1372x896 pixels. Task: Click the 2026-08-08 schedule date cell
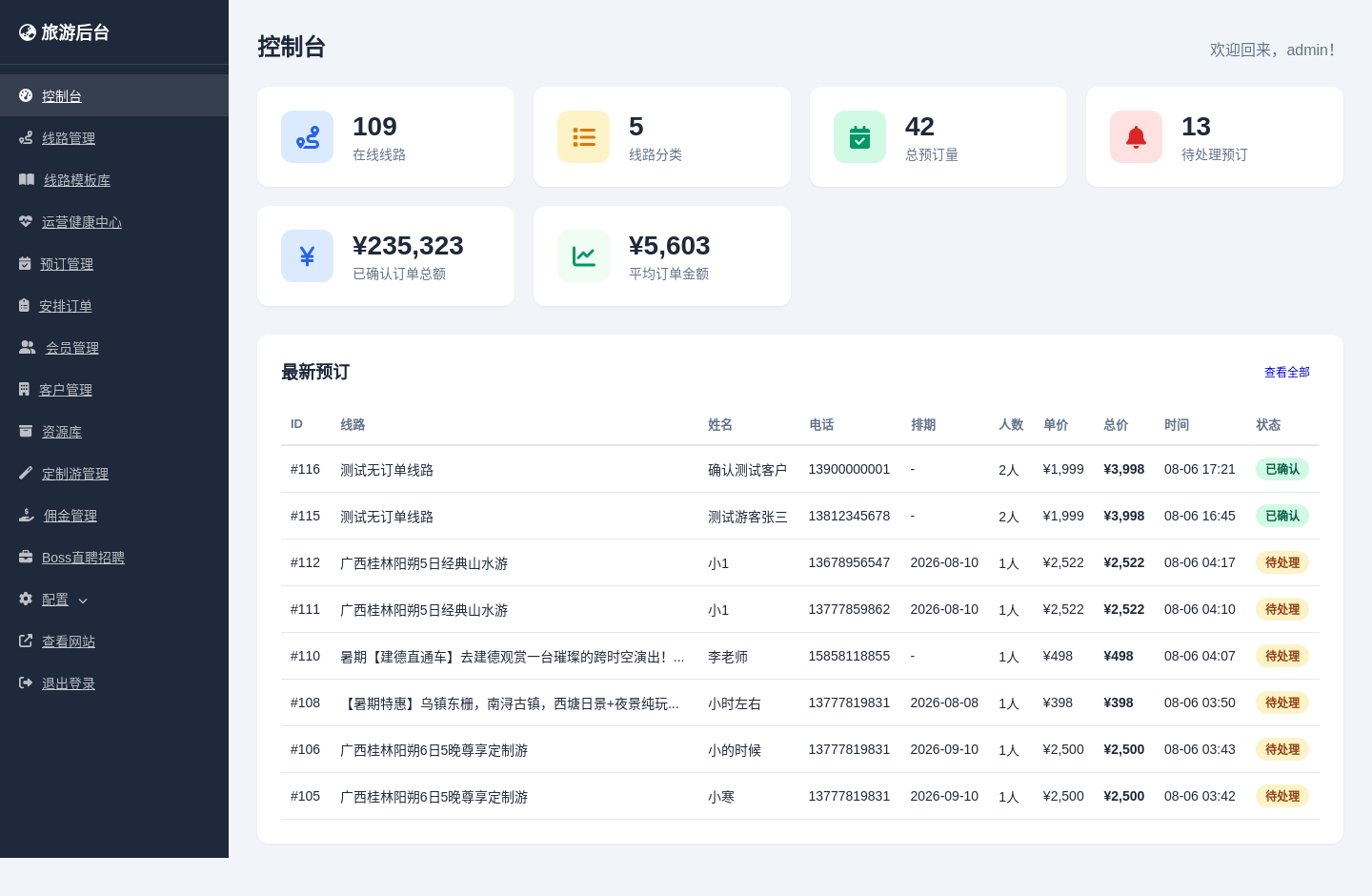[944, 703]
